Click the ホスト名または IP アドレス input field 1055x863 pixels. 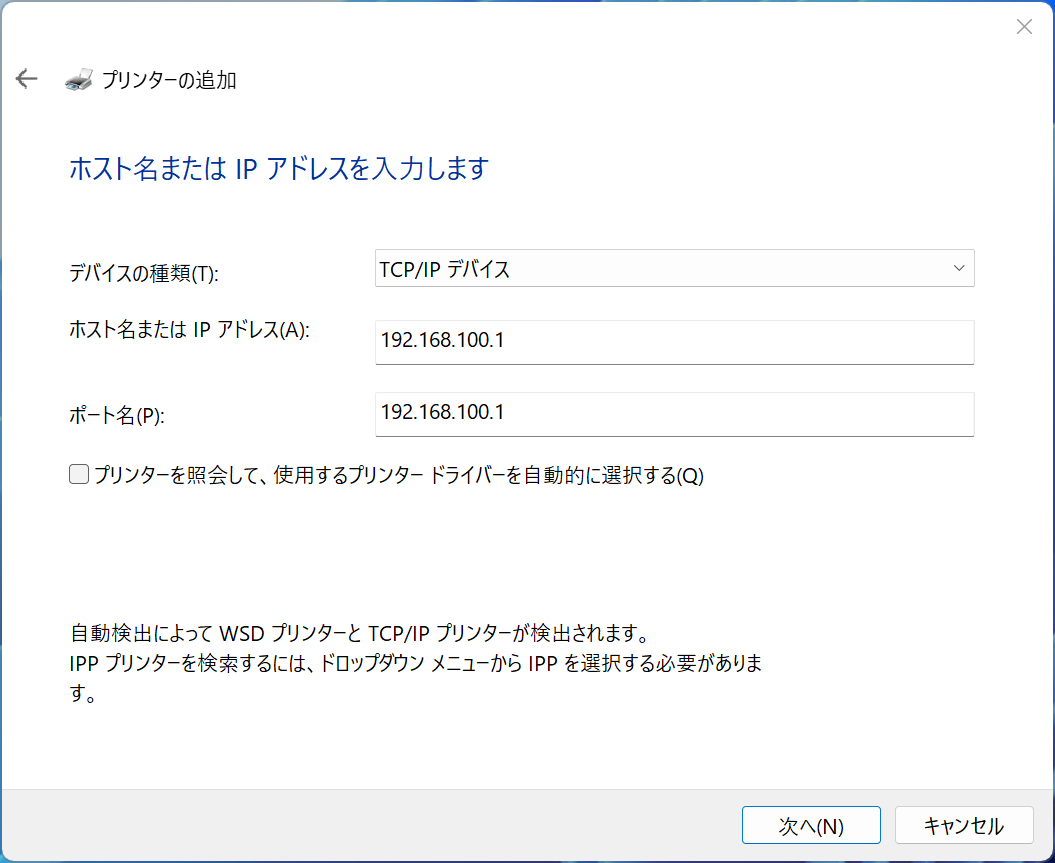[x=674, y=342]
